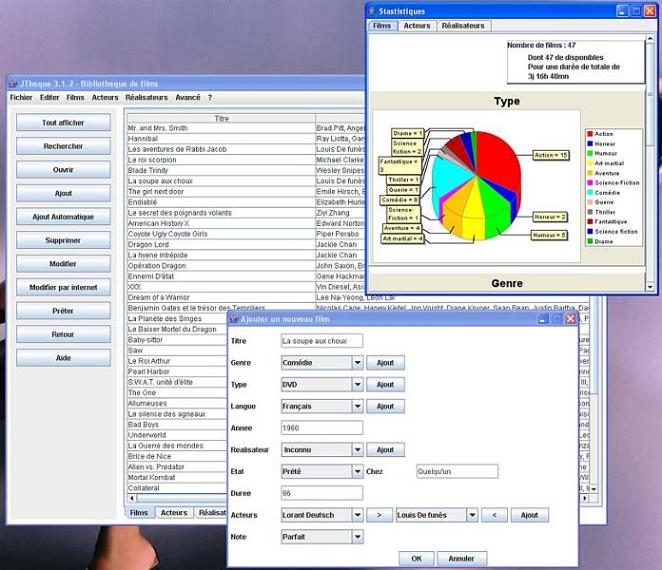Click the Prêter button
Viewport: 662px width, 570px height.
click(x=63, y=311)
